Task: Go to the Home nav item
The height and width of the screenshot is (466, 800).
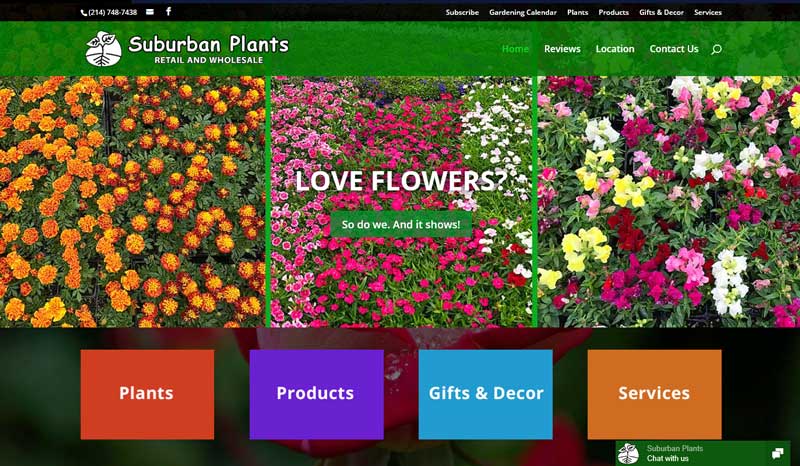Action: point(515,49)
